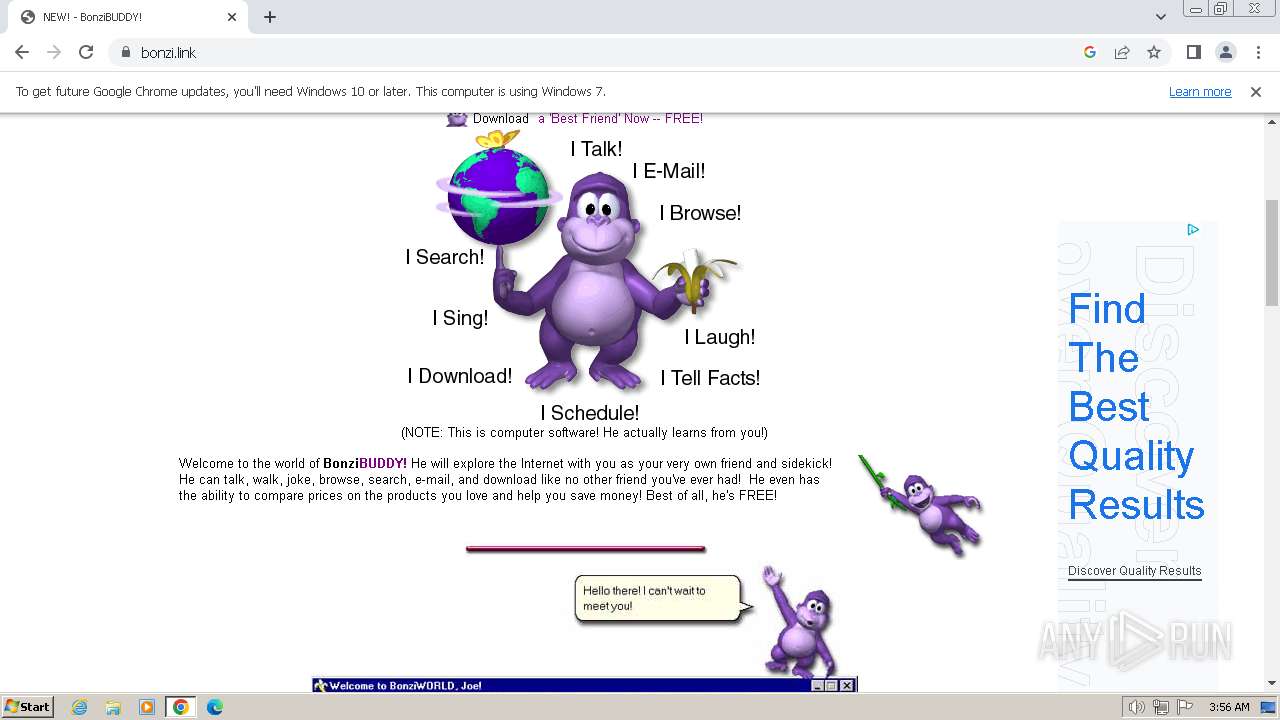1280x720 pixels.
Task: Click the 3:56 AM system clock
Action: pos(1229,707)
